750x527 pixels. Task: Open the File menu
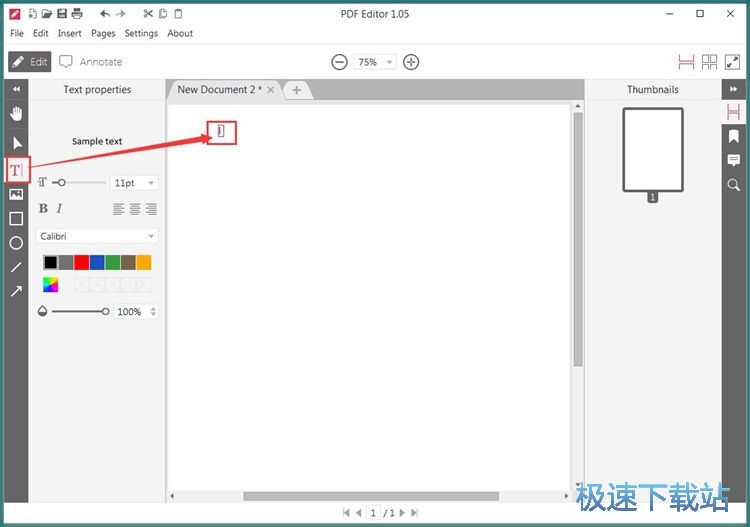pos(17,33)
